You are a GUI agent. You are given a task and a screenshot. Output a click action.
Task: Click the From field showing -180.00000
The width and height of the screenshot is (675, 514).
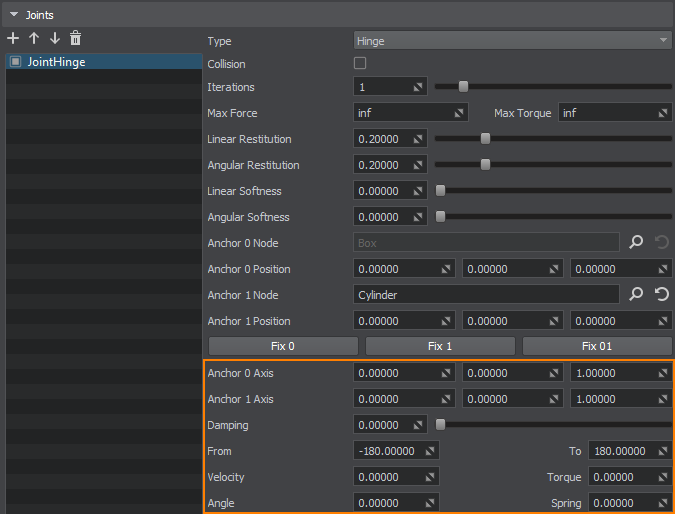pos(396,451)
